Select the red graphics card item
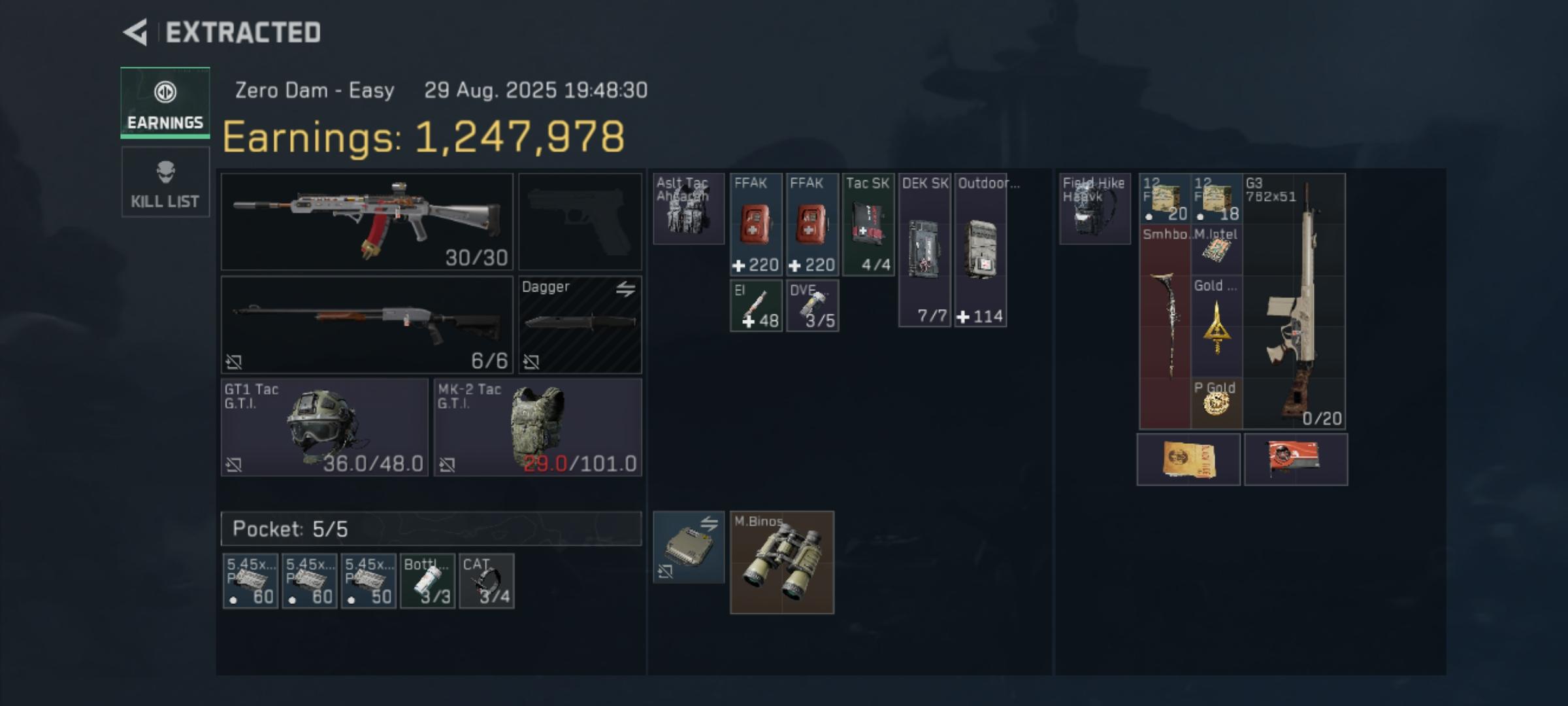Viewport: 1568px width, 706px height. pyautogui.click(x=1296, y=459)
